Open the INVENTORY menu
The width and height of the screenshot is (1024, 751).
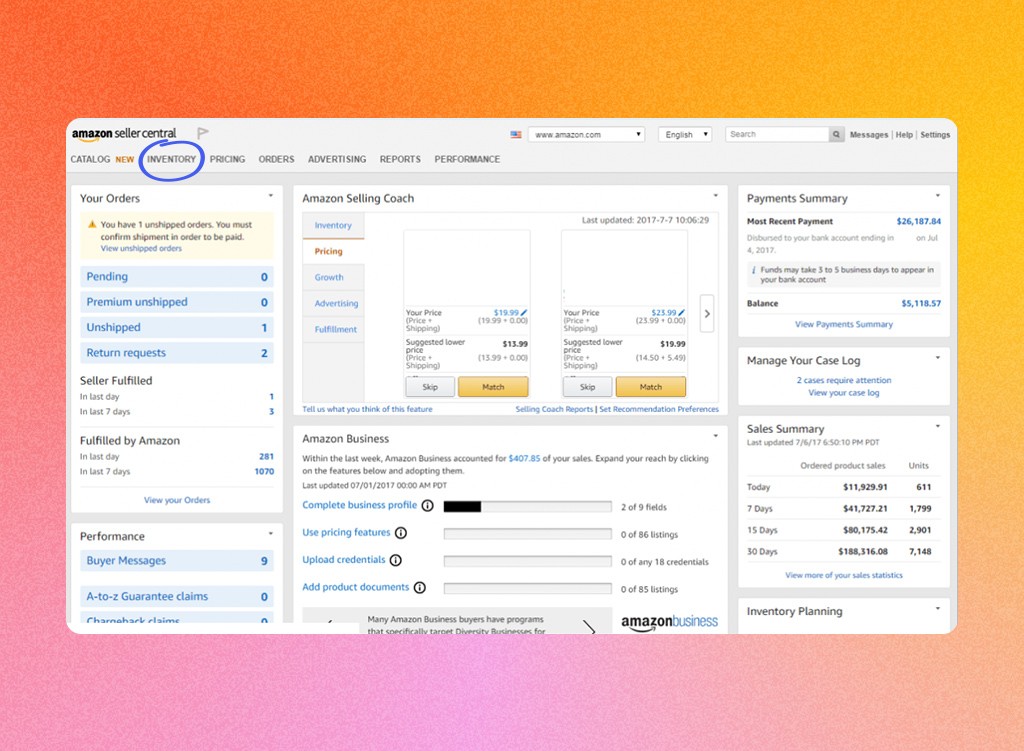171,159
